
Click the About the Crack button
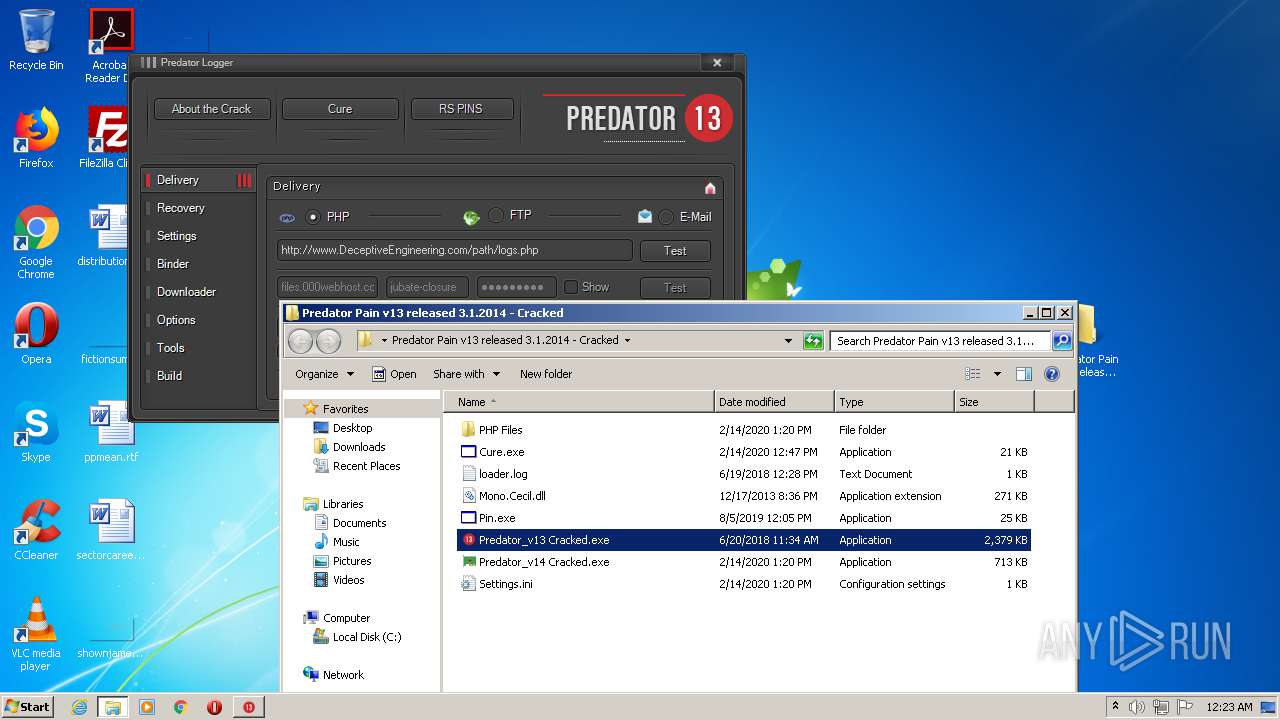pos(211,109)
